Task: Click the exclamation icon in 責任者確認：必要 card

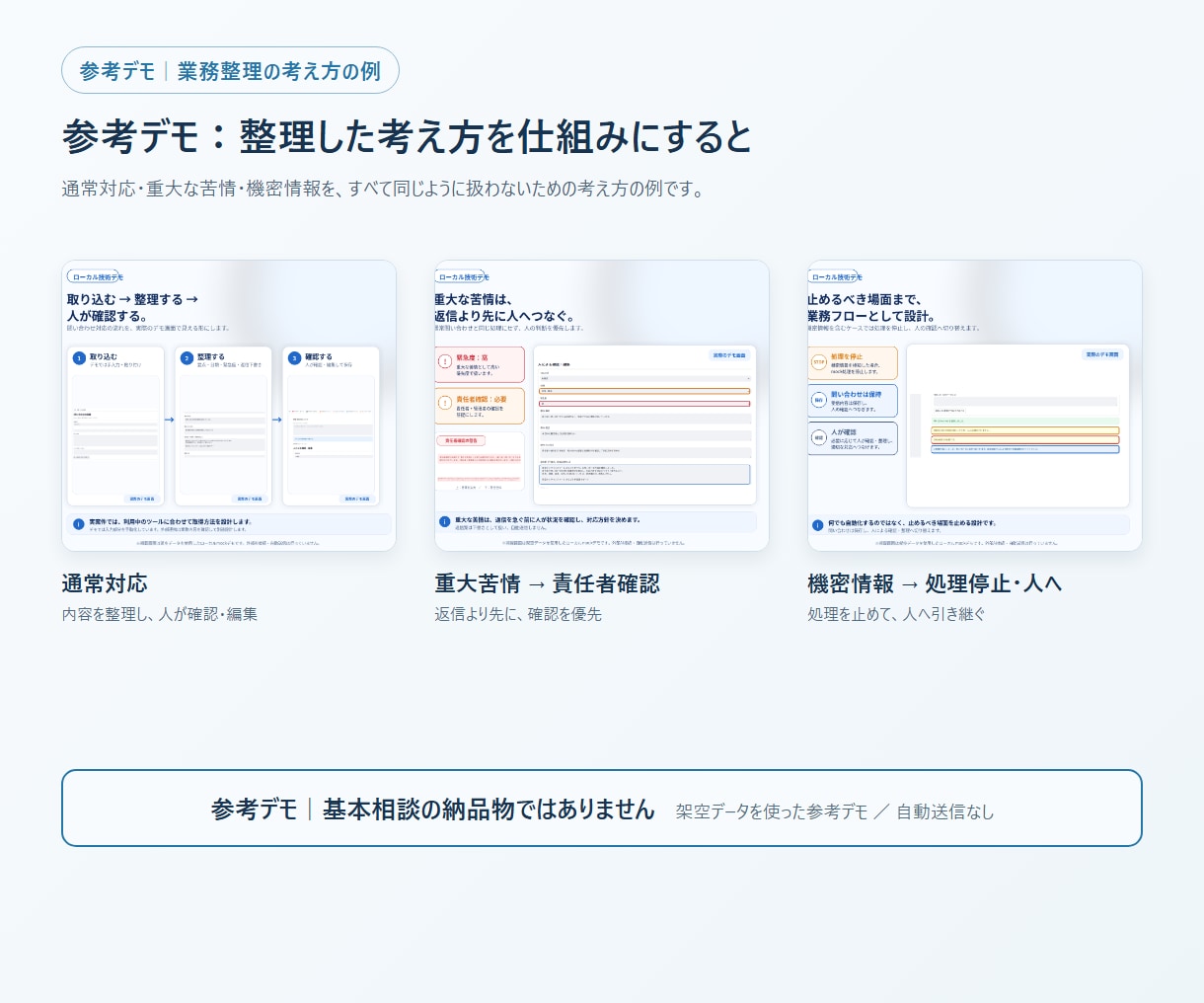Action: pyautogui.click(x=445, y=404)
